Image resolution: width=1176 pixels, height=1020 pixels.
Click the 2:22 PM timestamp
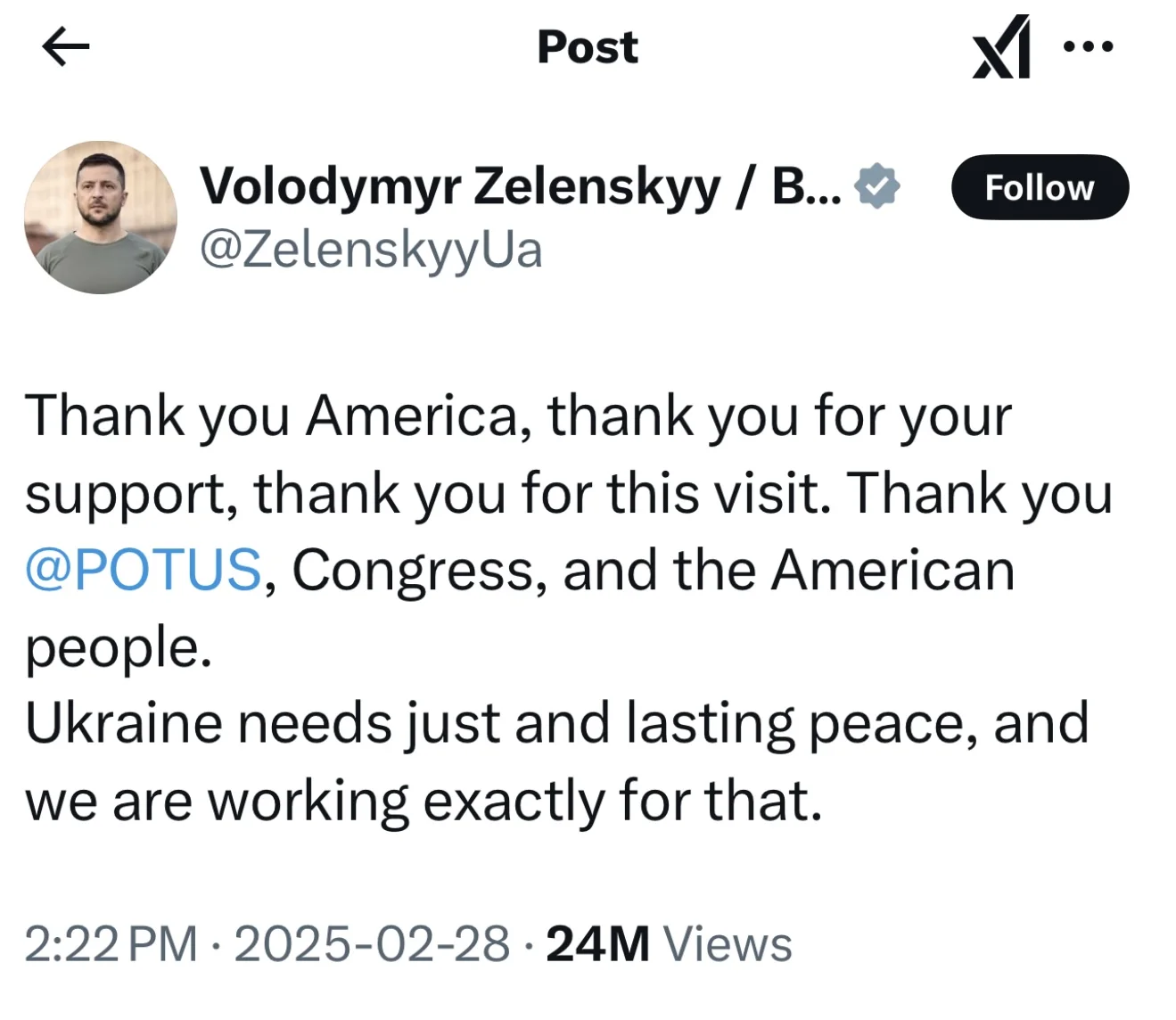point(111,944)
